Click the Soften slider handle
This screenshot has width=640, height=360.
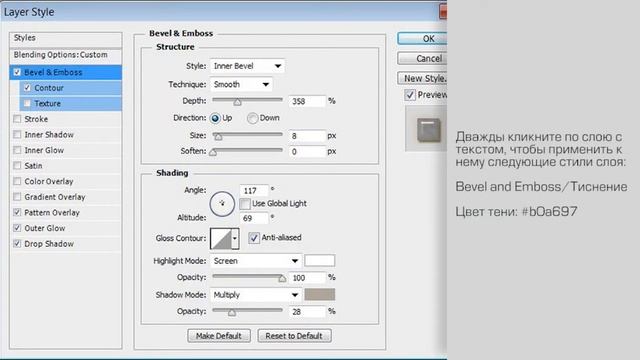coord(213,152)
